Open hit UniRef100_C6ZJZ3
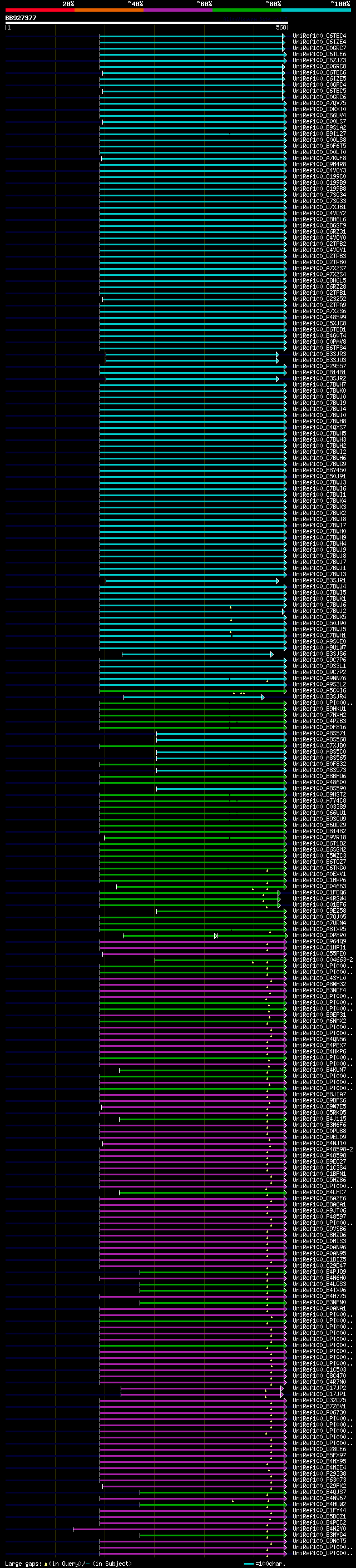 (x=319, y=60)
